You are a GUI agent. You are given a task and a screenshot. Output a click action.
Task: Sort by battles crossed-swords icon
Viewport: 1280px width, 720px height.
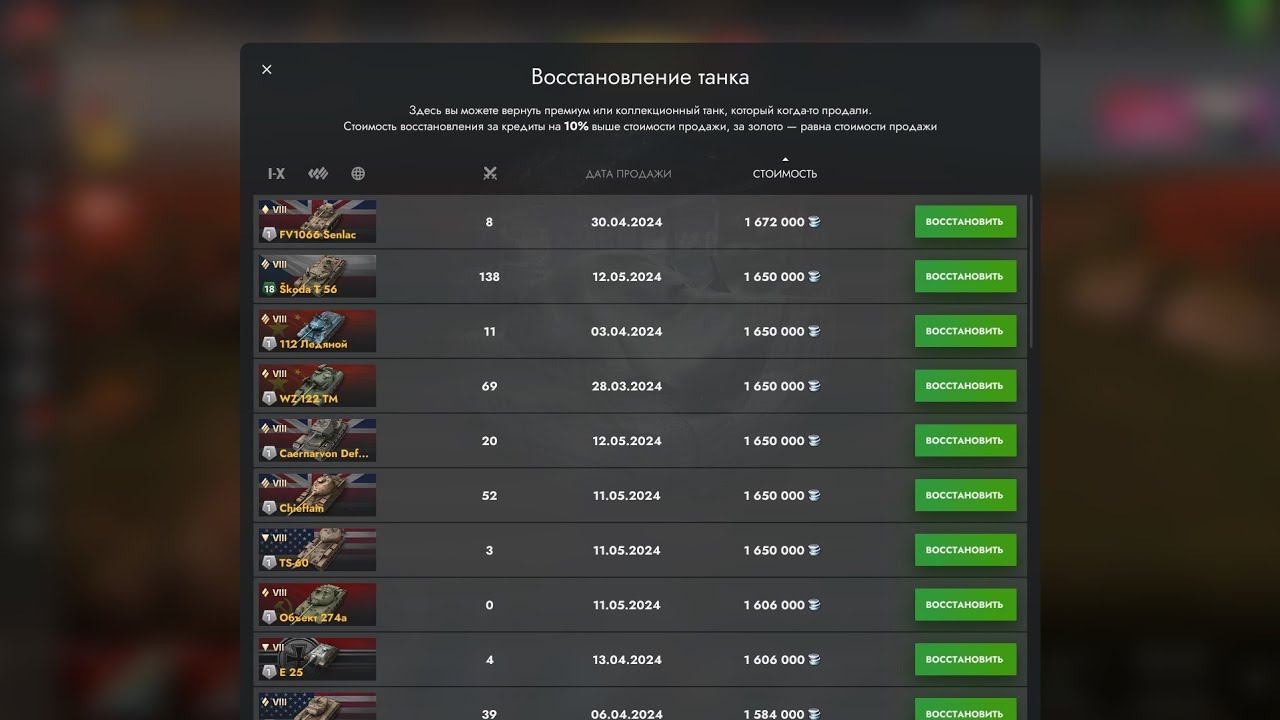coord(489,173)
